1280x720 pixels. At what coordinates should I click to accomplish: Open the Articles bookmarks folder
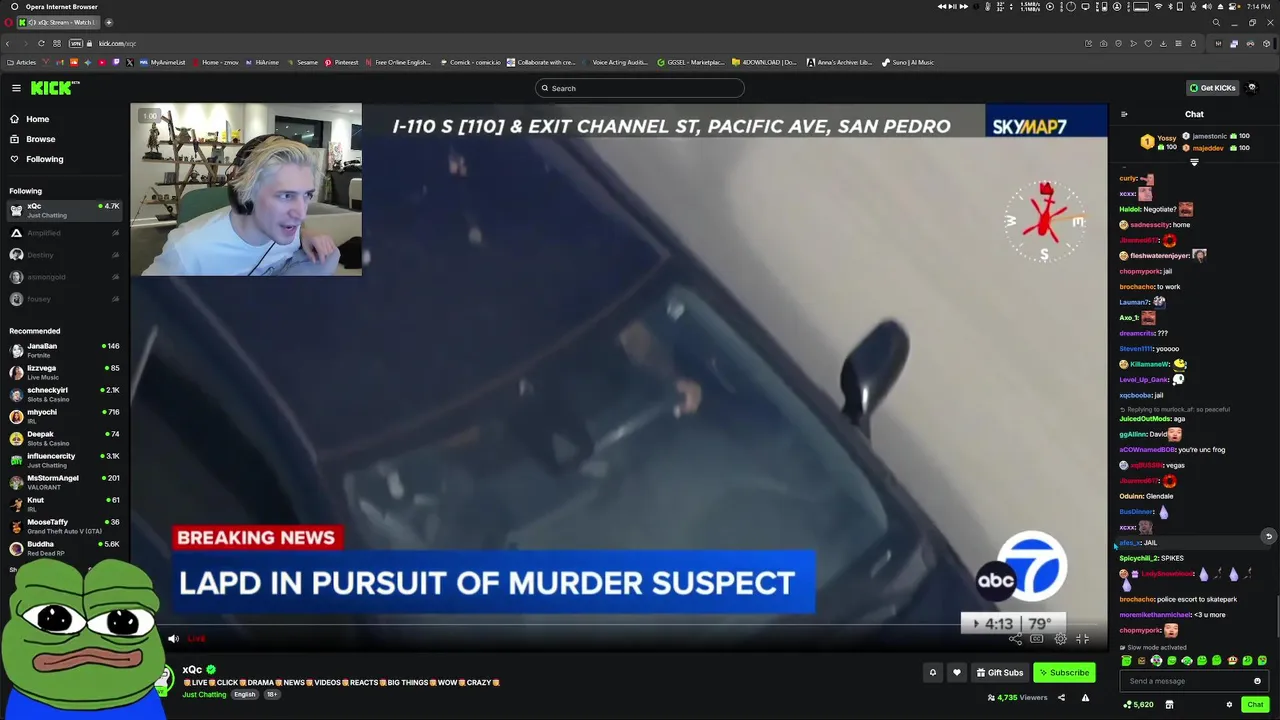21,62
